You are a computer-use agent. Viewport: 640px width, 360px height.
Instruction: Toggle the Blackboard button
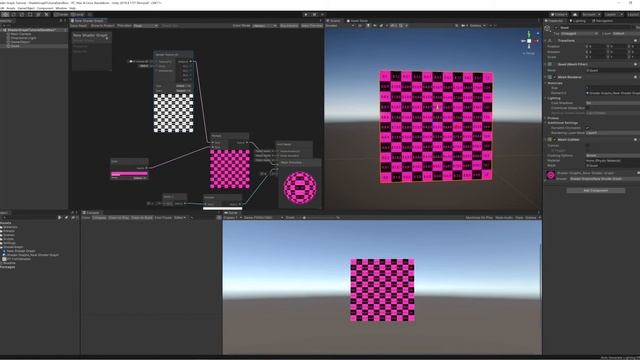[289, 26]
